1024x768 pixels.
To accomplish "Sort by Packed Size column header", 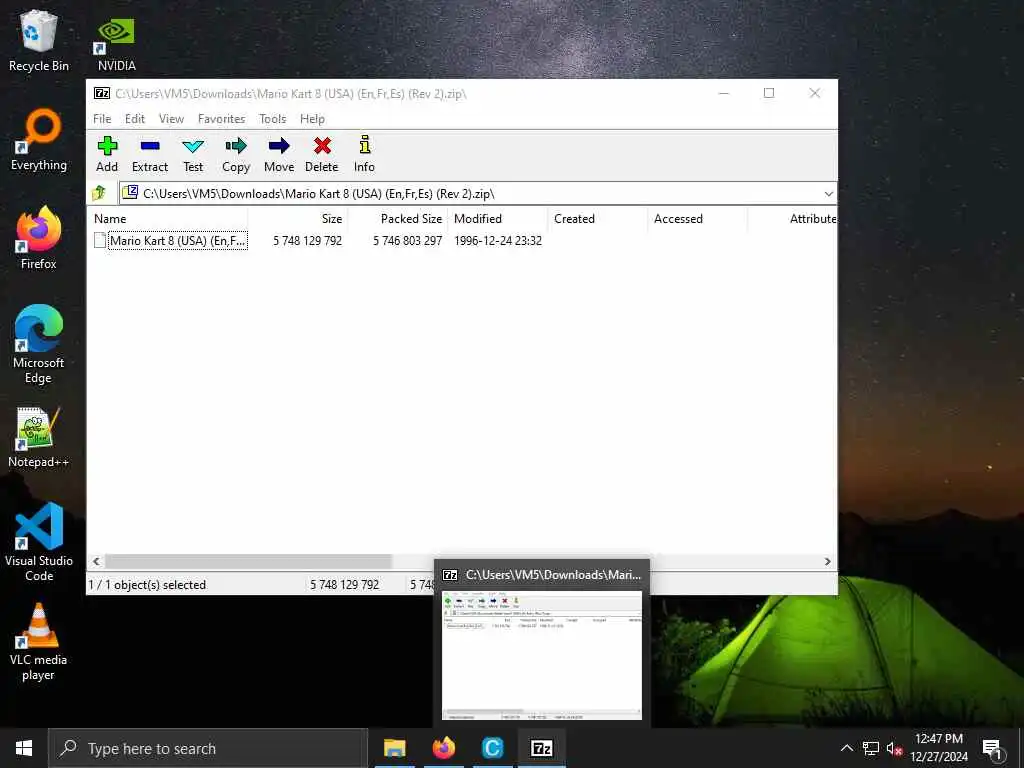I will pos(398,219).
